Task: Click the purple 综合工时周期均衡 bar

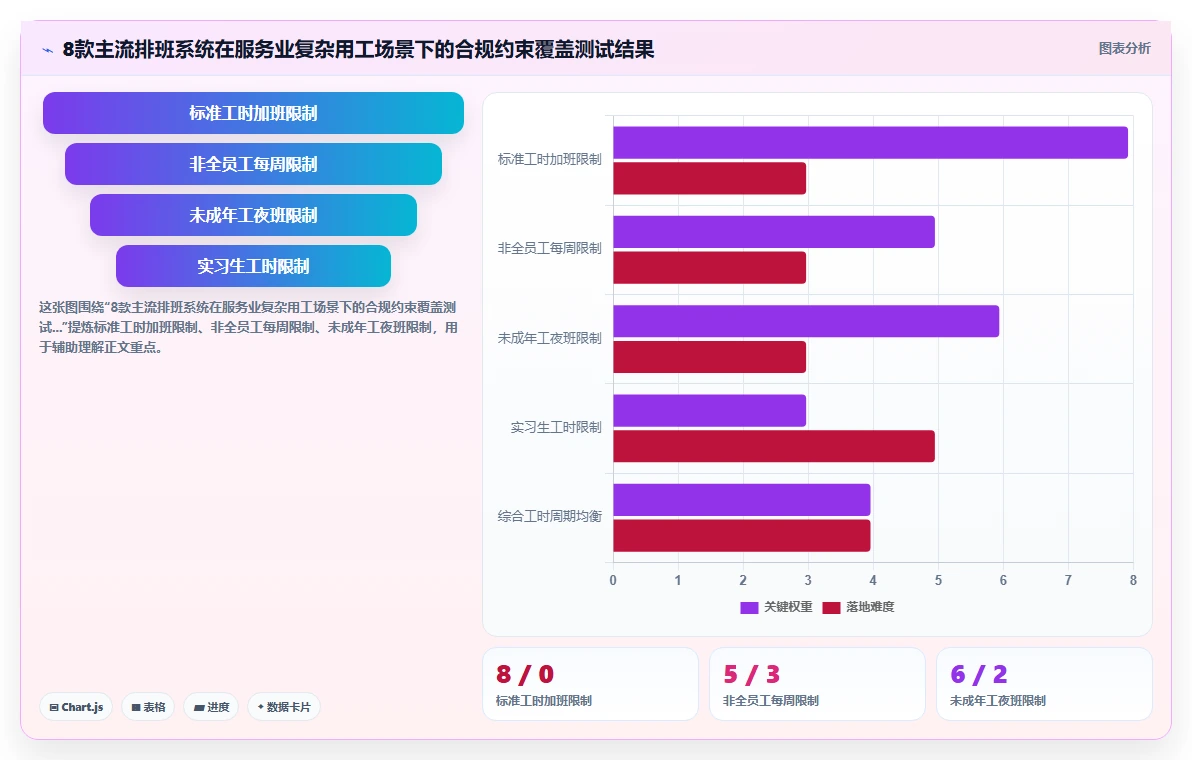Action: click(742, 500)
